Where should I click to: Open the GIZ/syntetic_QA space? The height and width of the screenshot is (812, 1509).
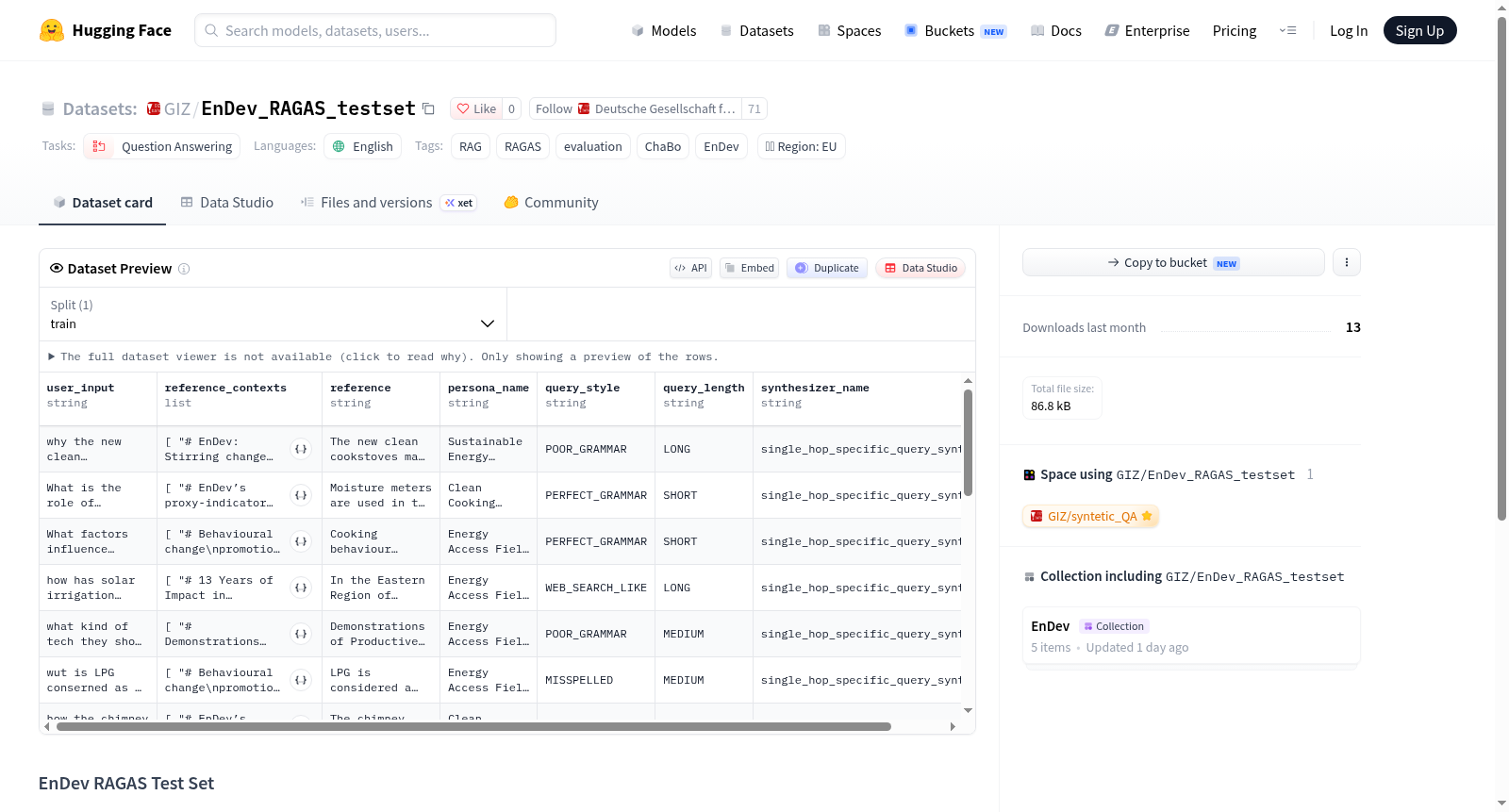(1091, 516)
